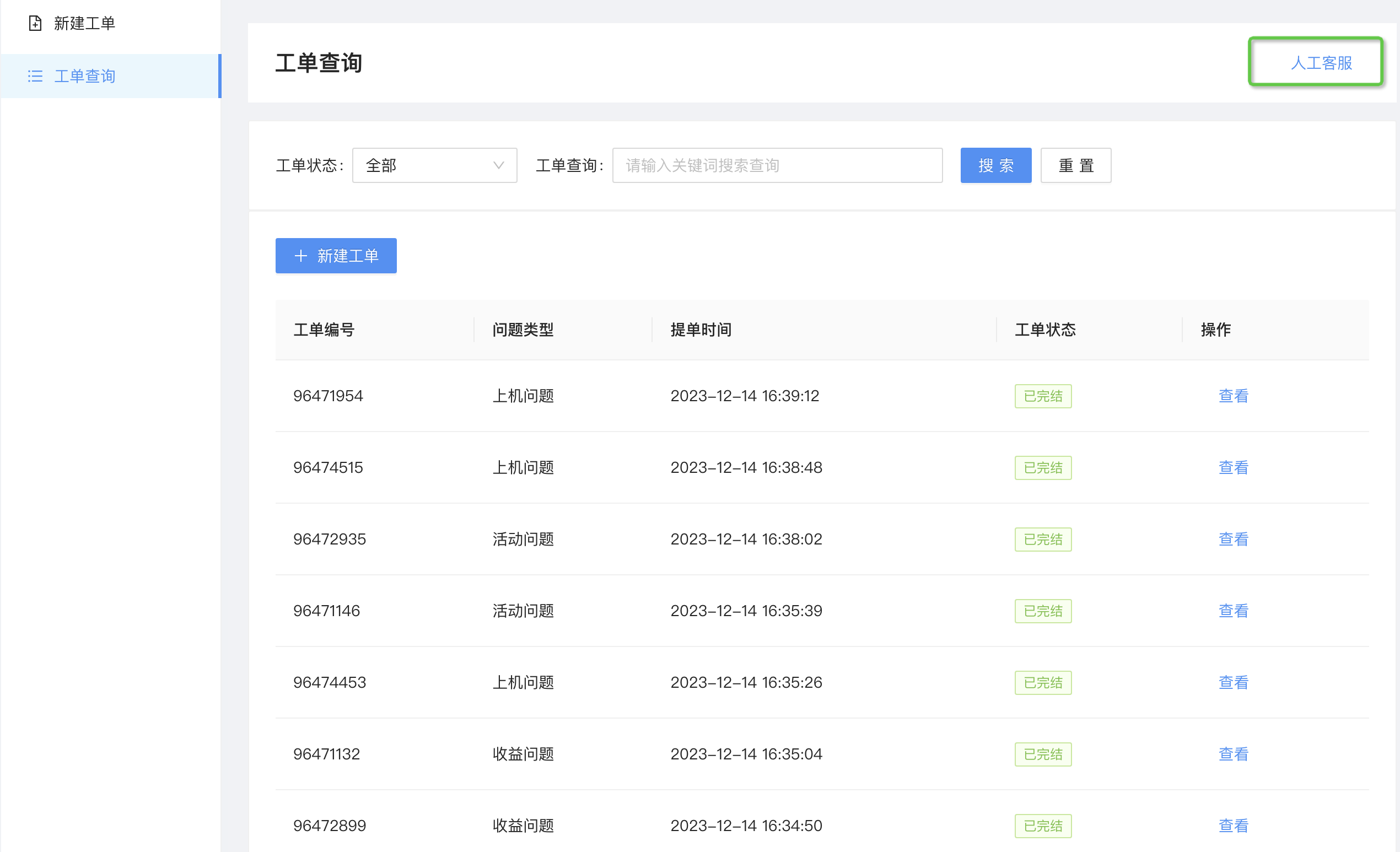The width and height of the screenshot is (1400, 852).
Task: View ticket 96472935 via 查看 link
Action: pos(1234,539)
